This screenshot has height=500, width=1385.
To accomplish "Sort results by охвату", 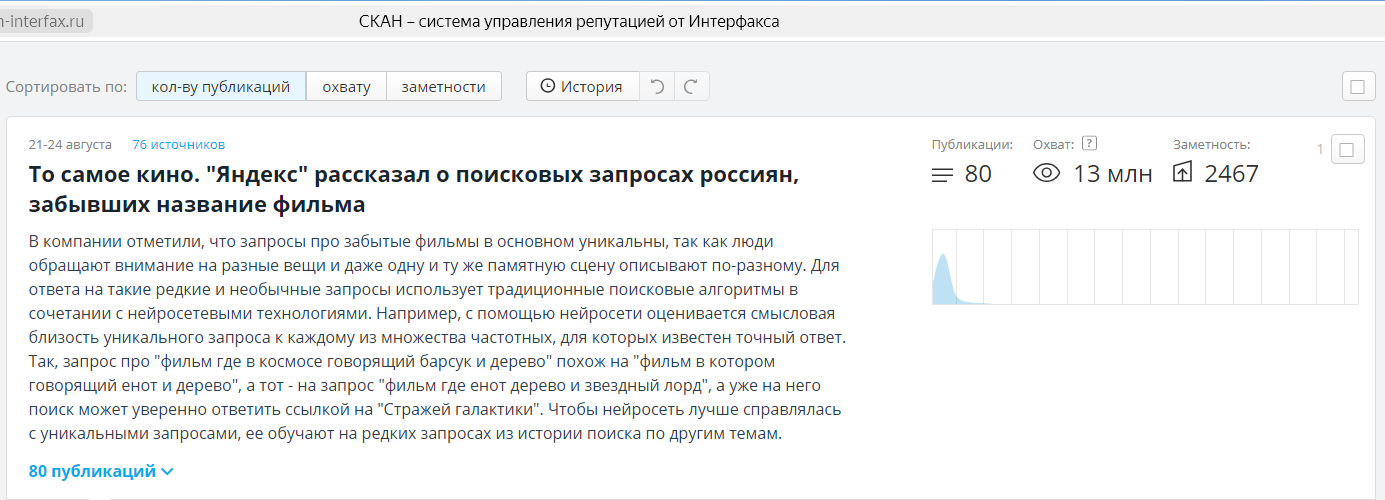I will tap(346, 87).
